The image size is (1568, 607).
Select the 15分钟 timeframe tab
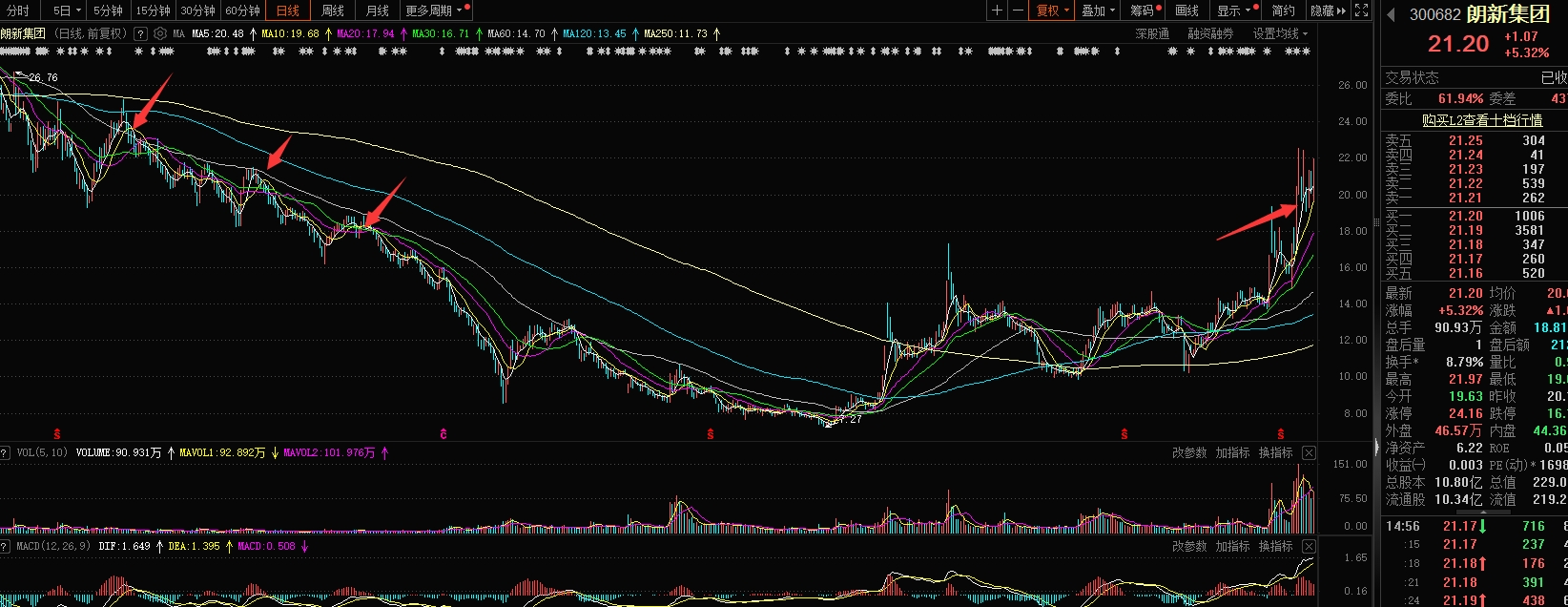pyautogui.click(x=153, y=10)
